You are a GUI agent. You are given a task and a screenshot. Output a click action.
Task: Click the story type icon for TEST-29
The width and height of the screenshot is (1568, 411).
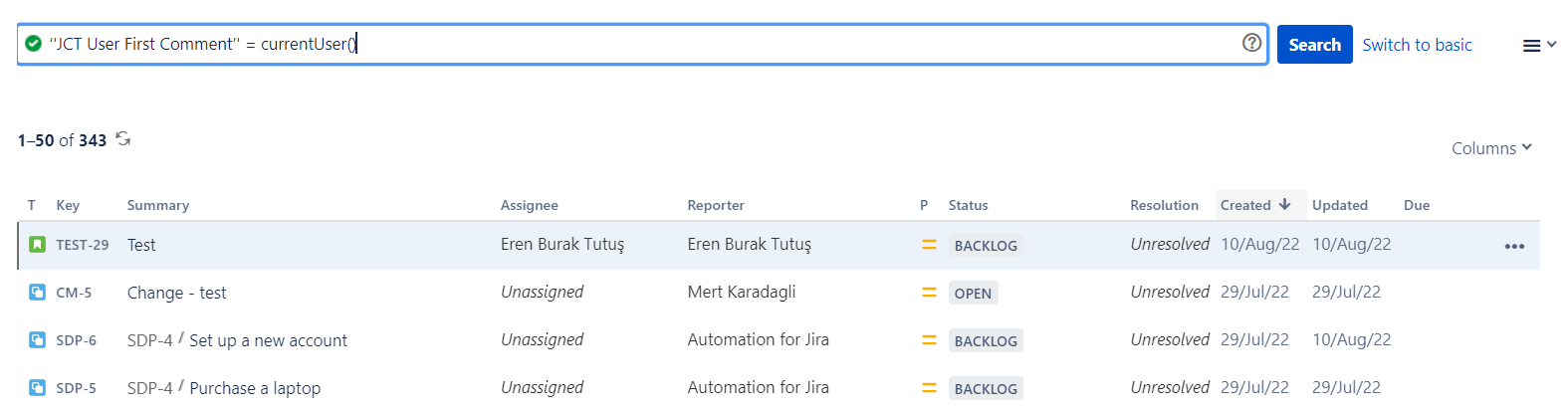coord(37,245)
